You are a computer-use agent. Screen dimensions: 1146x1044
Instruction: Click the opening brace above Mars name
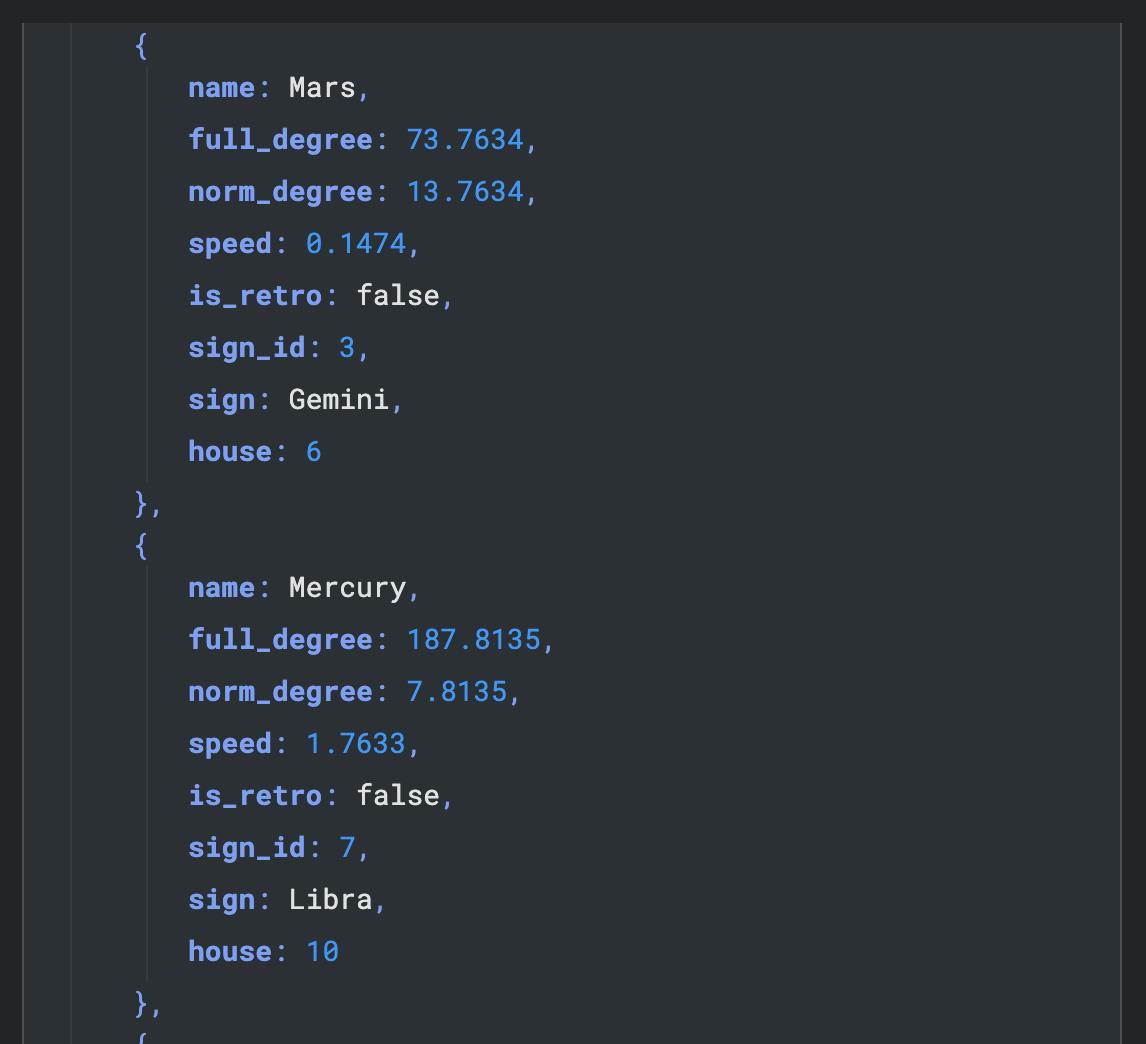pos(141,45)
